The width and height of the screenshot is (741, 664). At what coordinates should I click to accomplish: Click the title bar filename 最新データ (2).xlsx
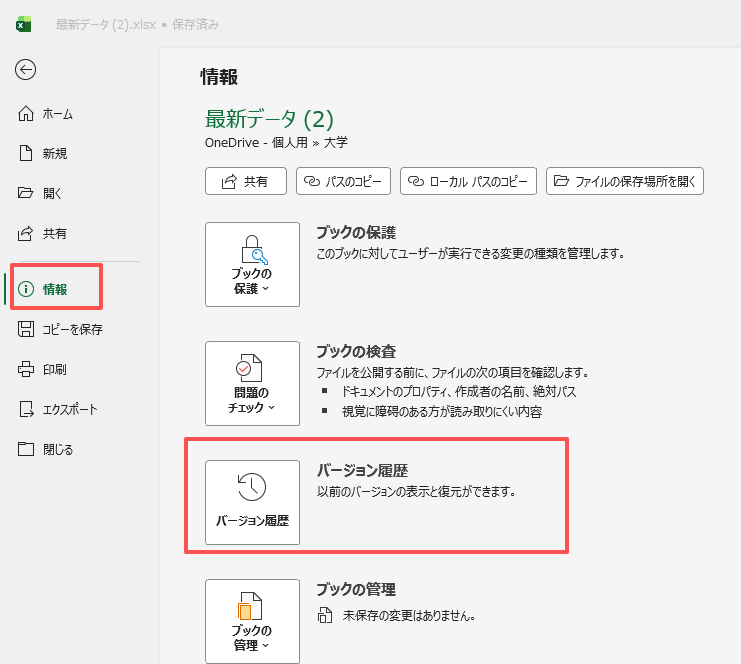(106, 25)
